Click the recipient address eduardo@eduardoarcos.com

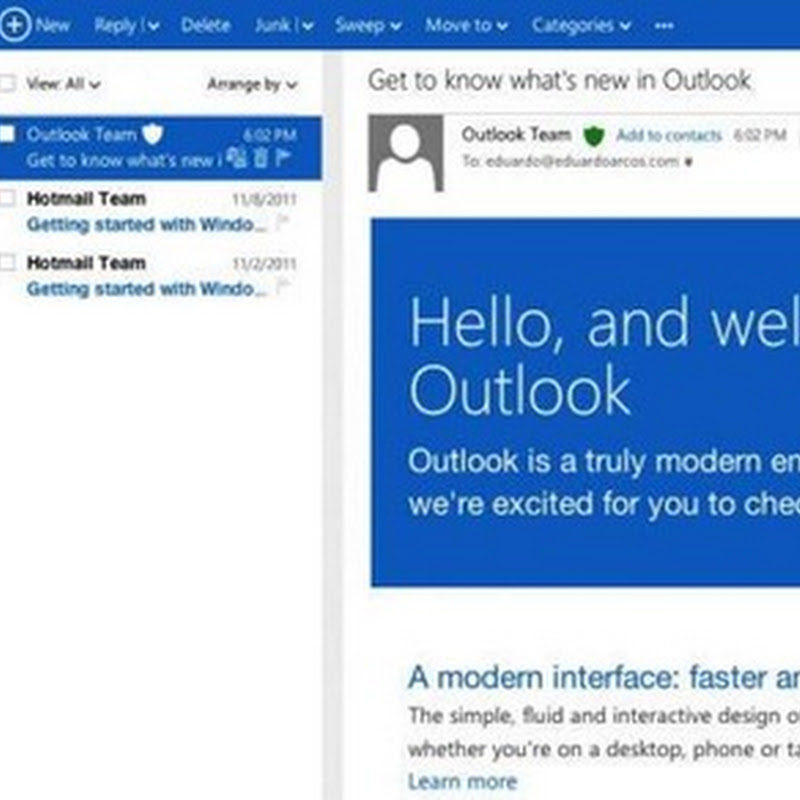pos(582,162)
